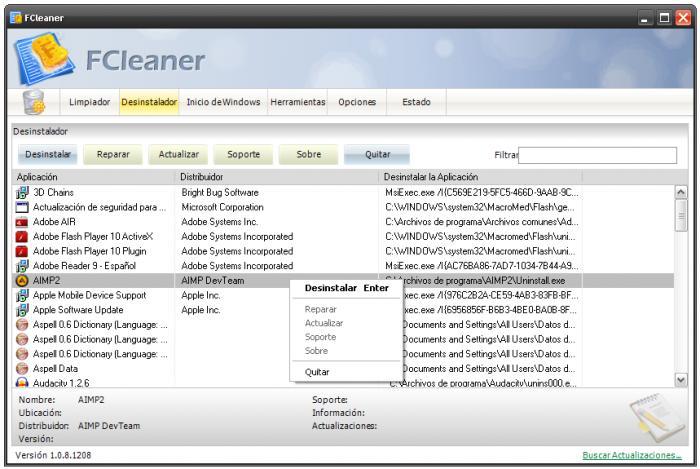Choose Desinstalar in the context menu

[346, 288]
